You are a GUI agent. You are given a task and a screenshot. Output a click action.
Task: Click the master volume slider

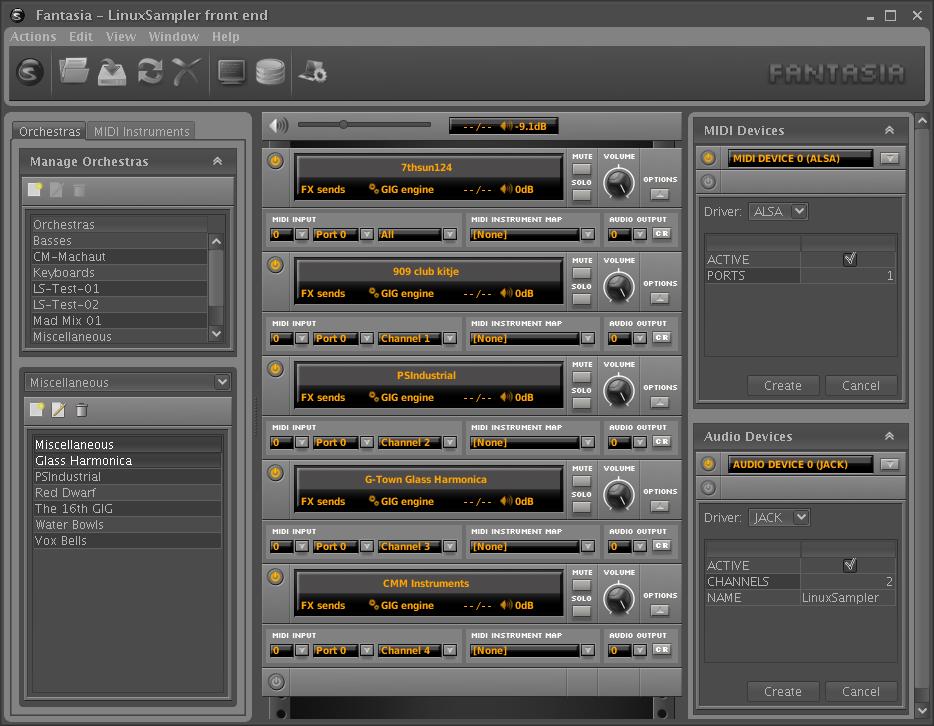click(364, 125)
